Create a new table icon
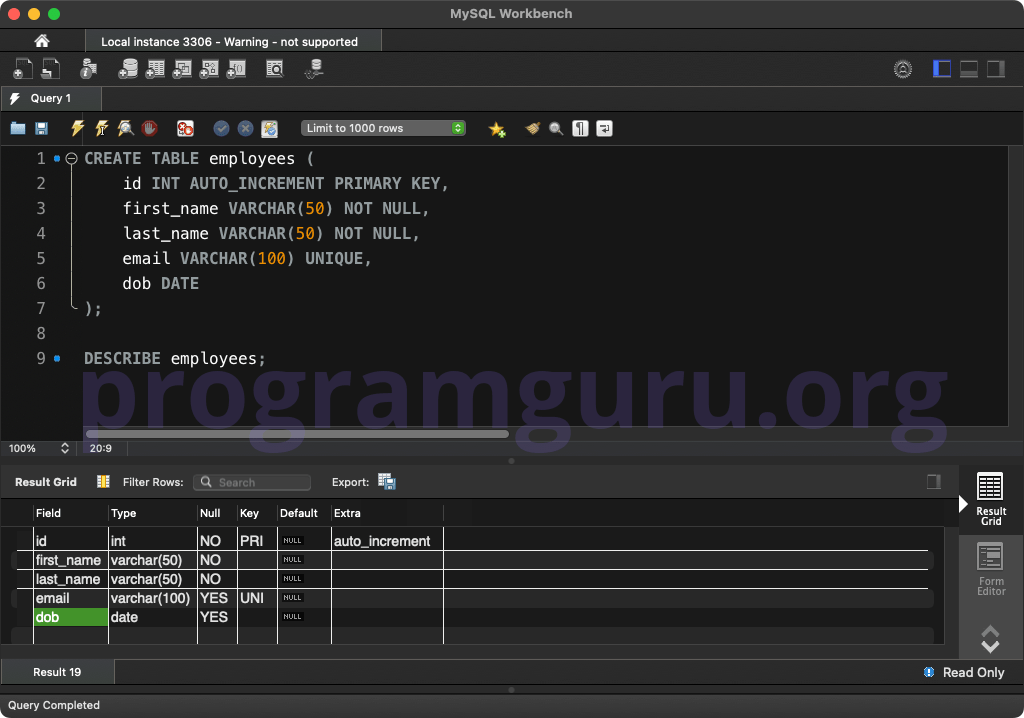 click(155, 69)
